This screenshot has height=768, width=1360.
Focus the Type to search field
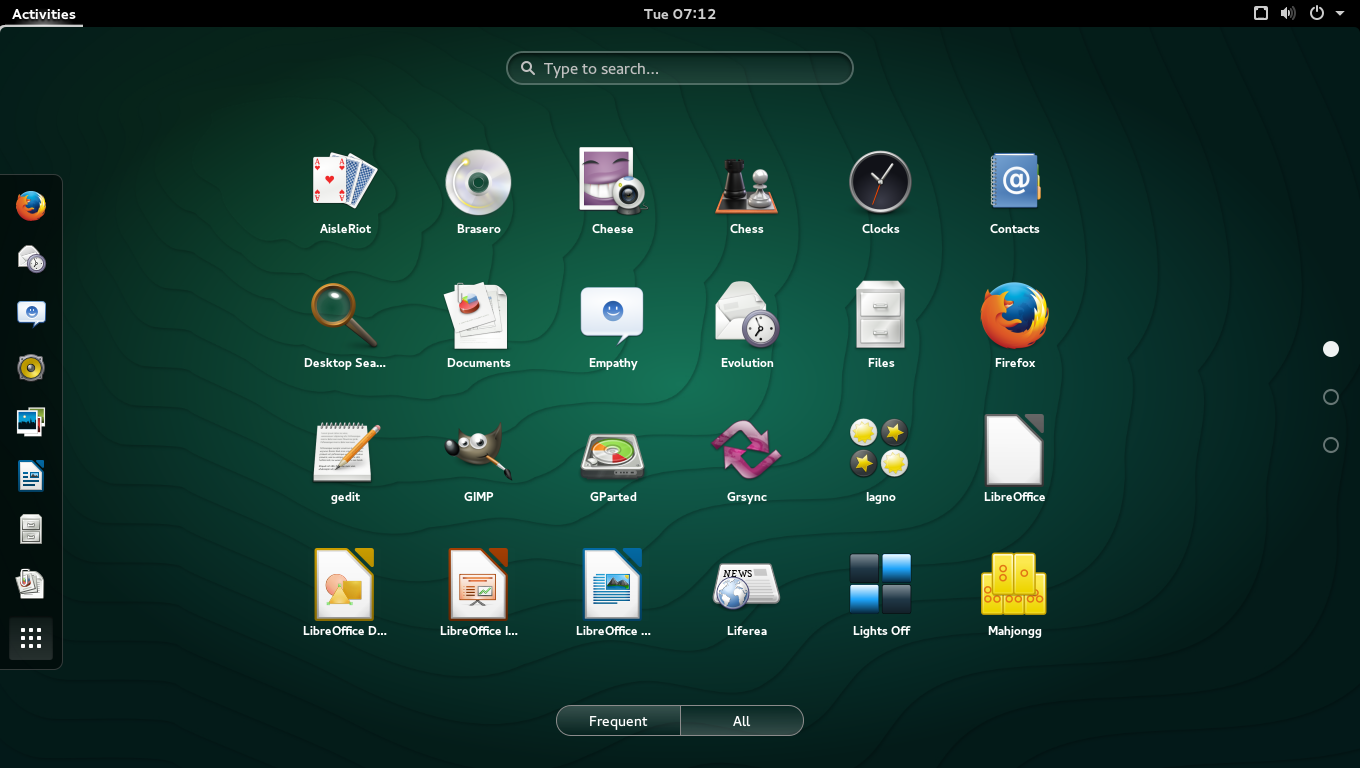point(680,69)
